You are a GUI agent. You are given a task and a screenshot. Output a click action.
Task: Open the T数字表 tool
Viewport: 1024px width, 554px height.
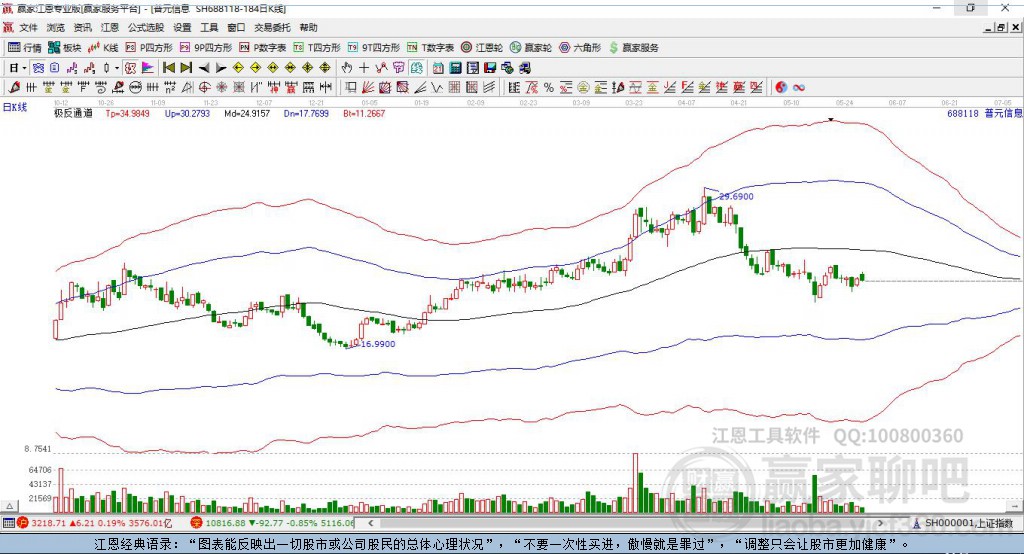click(x=430, y=48)
